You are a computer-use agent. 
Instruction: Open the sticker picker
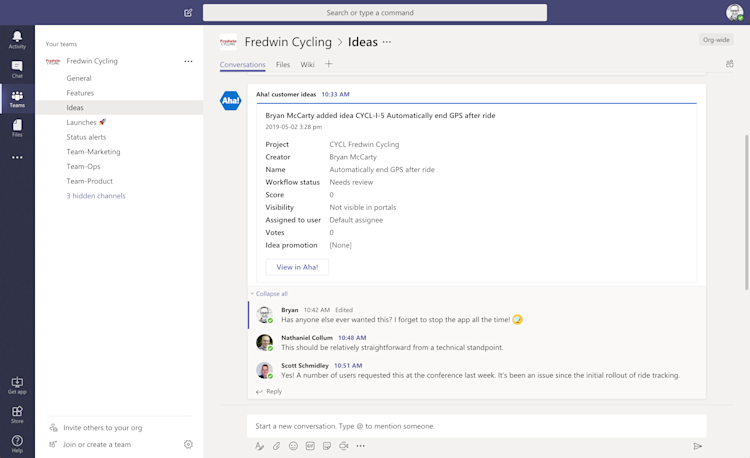327,446
